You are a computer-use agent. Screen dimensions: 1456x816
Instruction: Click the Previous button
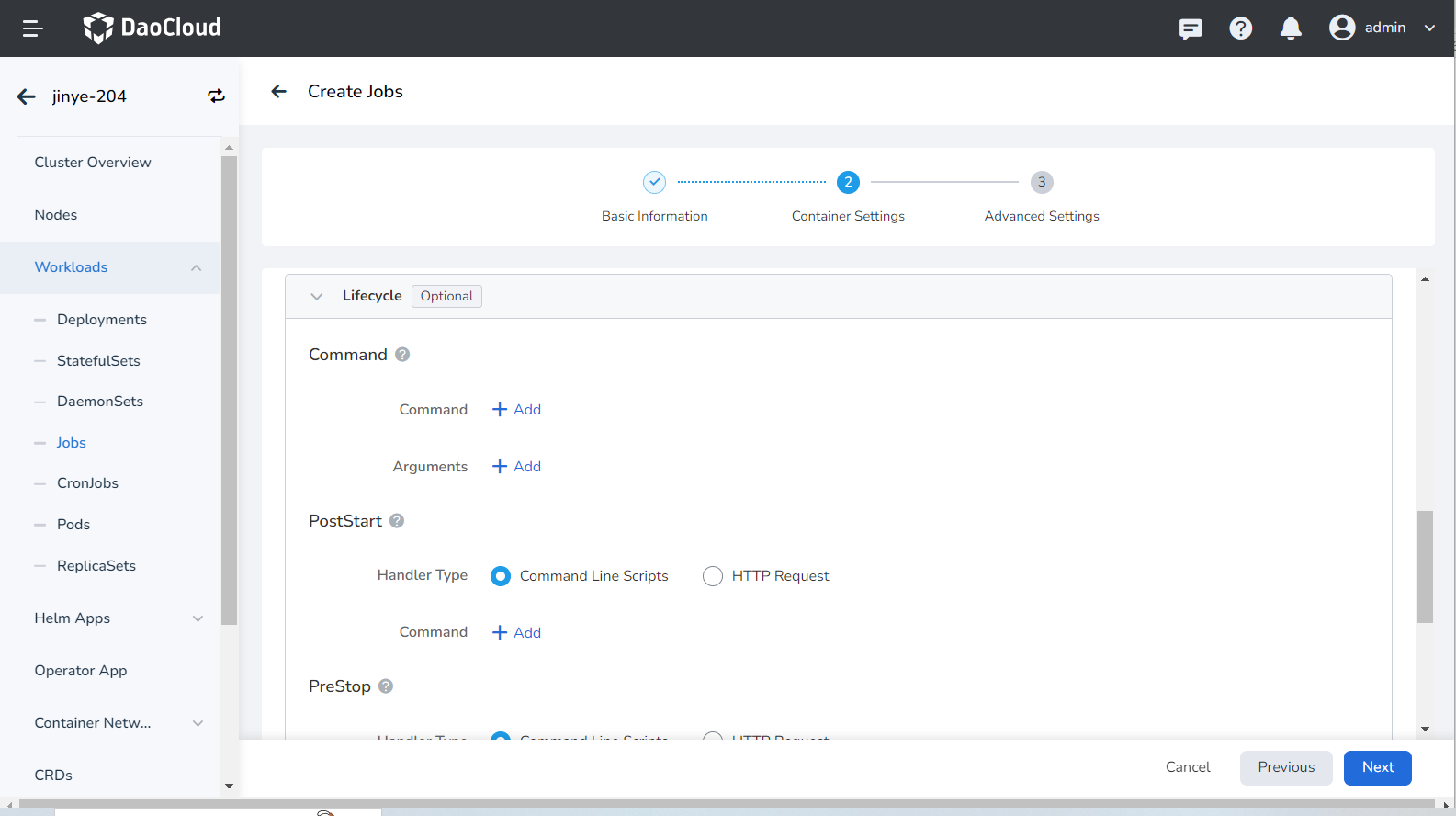click(1285, 767)
